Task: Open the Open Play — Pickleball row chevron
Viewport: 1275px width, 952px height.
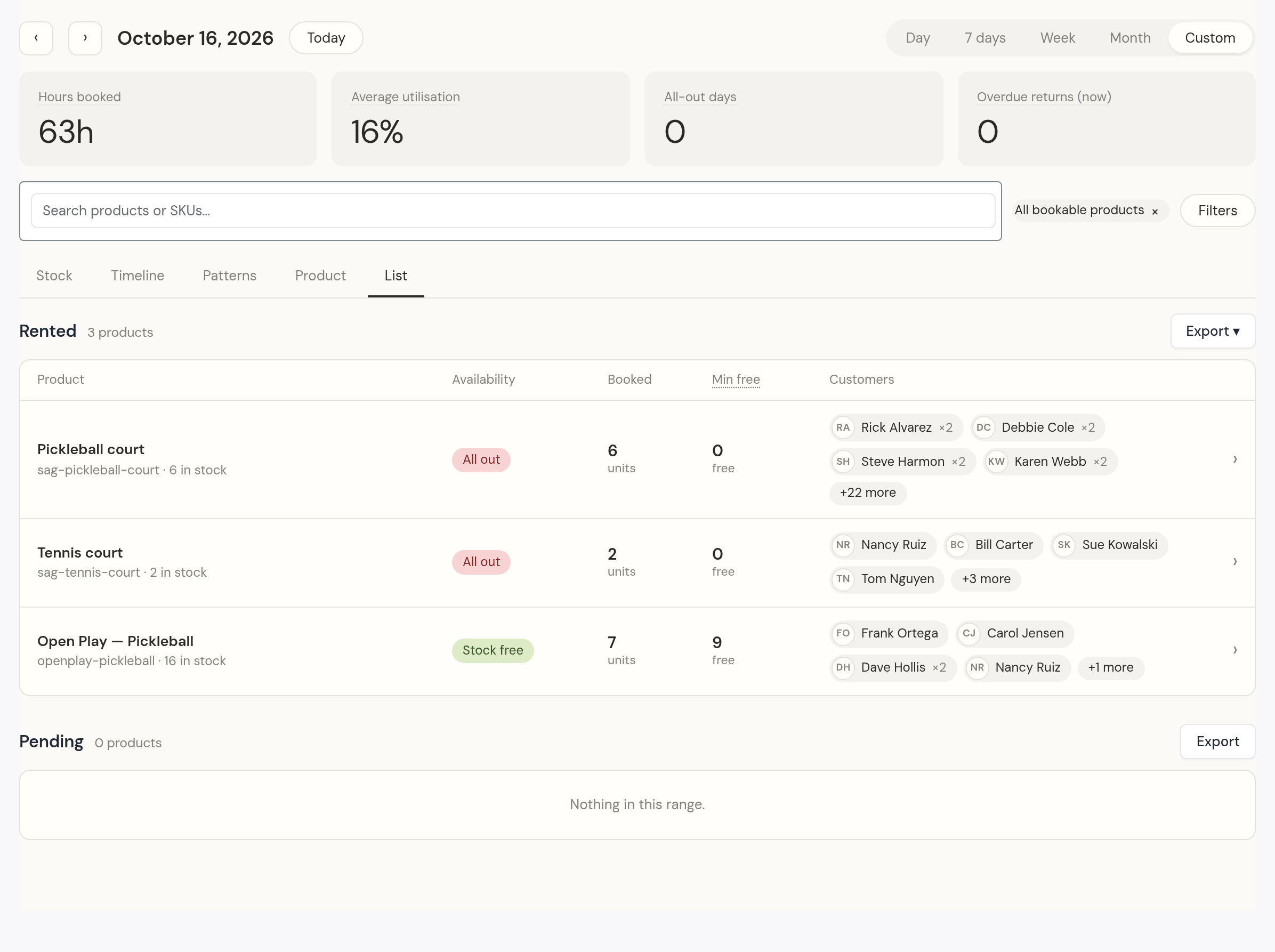Action: click(x=1234, y=650)
